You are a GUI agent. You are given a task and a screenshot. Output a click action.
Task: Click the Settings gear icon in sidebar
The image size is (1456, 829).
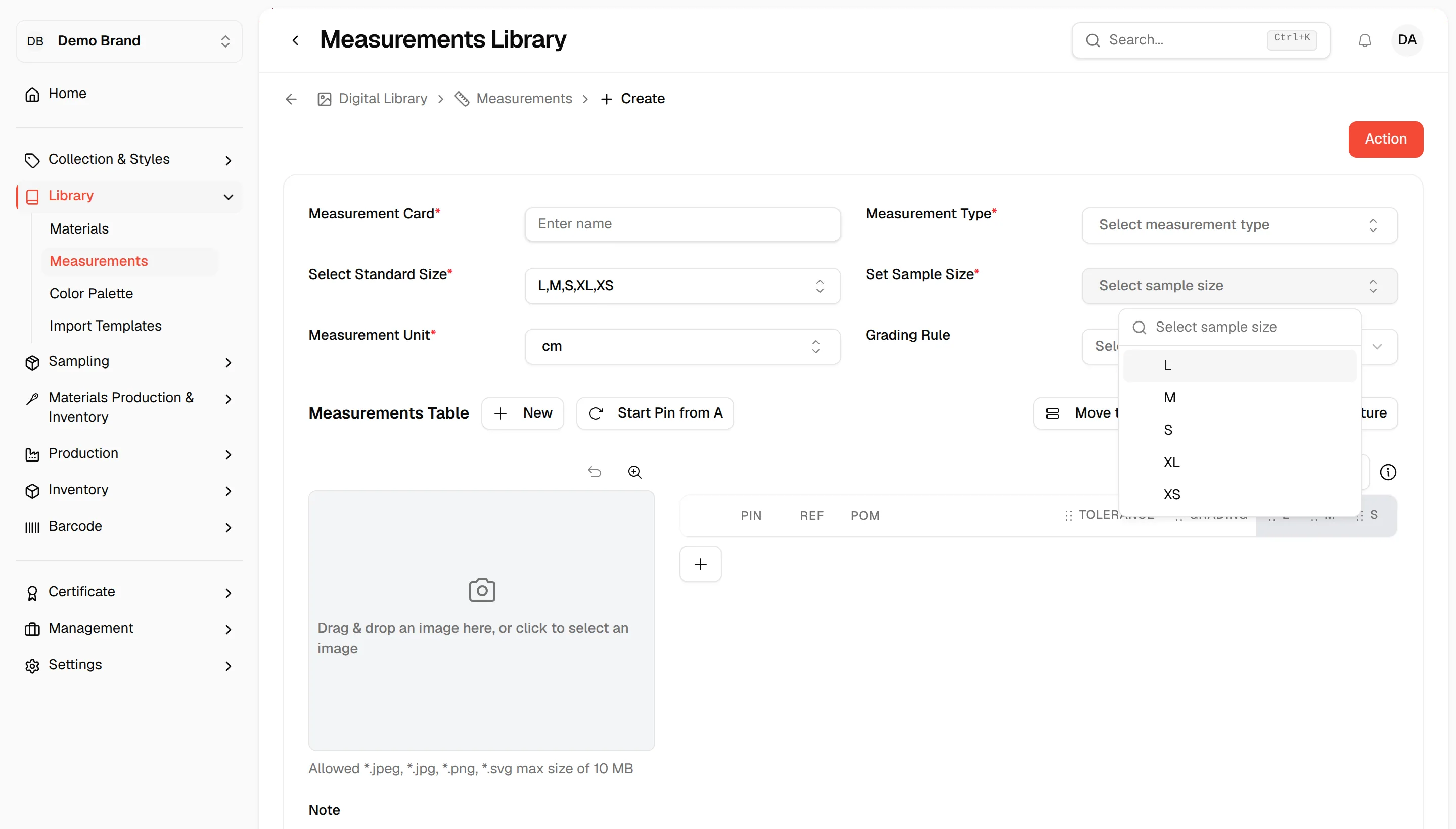pos(32,666)
